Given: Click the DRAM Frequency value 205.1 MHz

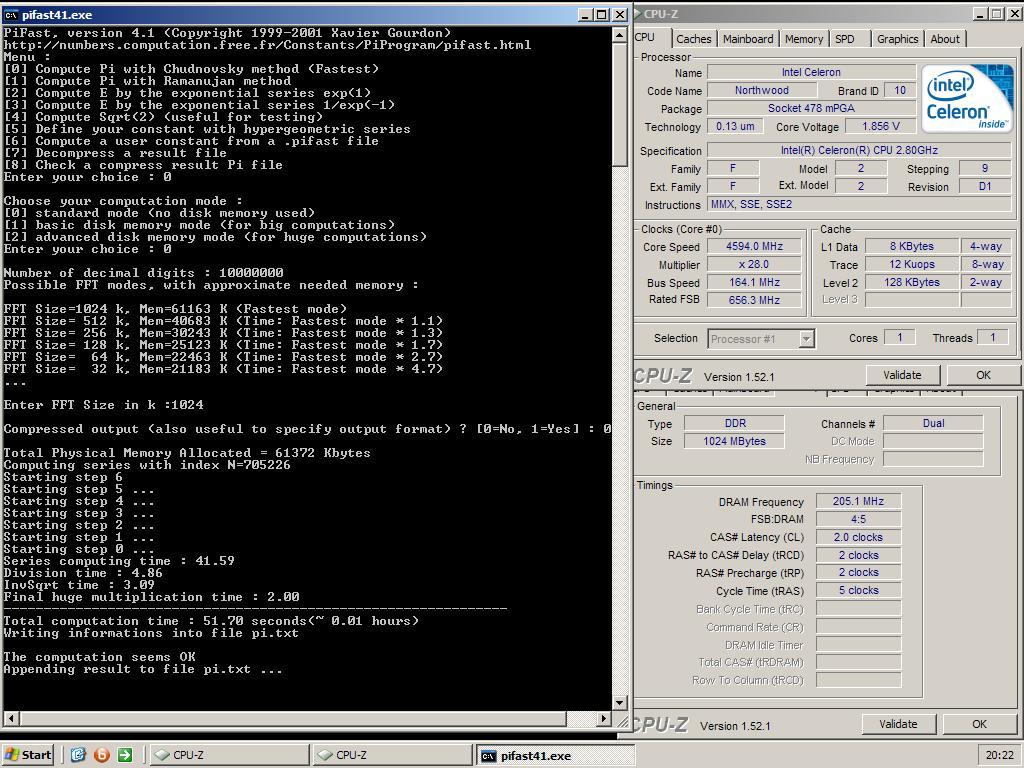Looking at the screenshot, I should (858, 501).
